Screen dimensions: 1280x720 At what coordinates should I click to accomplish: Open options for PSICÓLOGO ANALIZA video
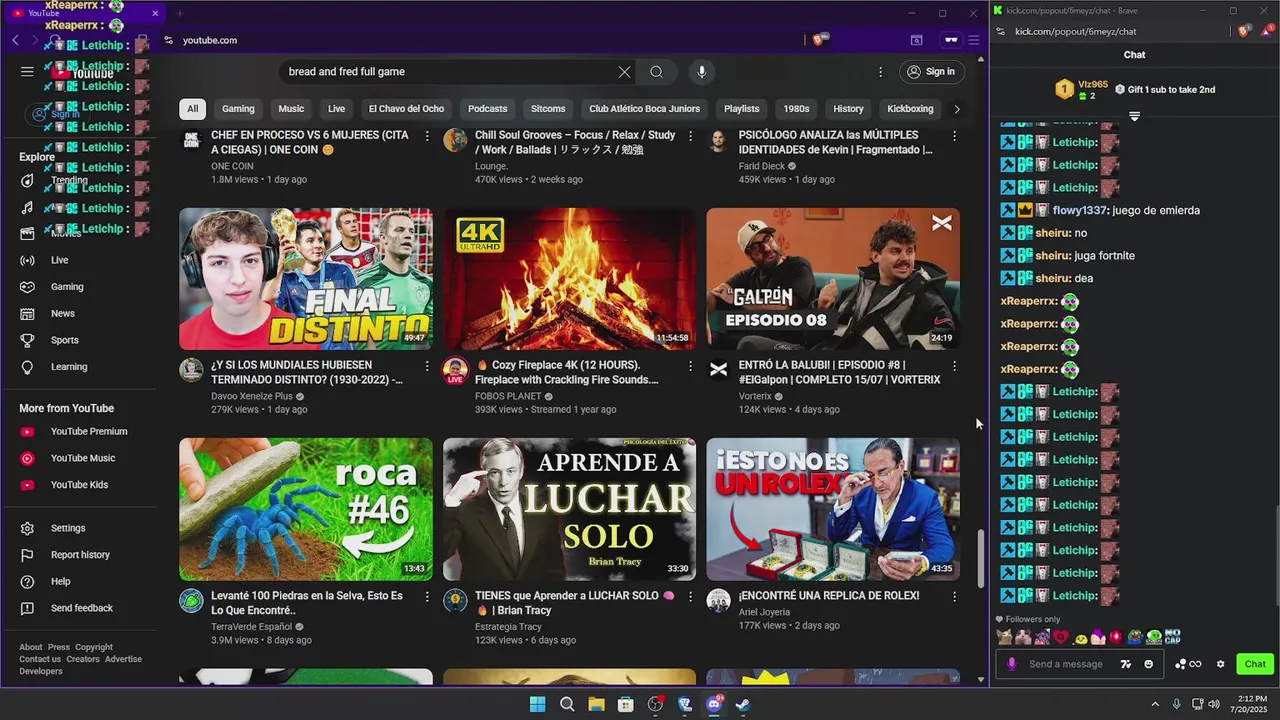click(x=954, y=136)
